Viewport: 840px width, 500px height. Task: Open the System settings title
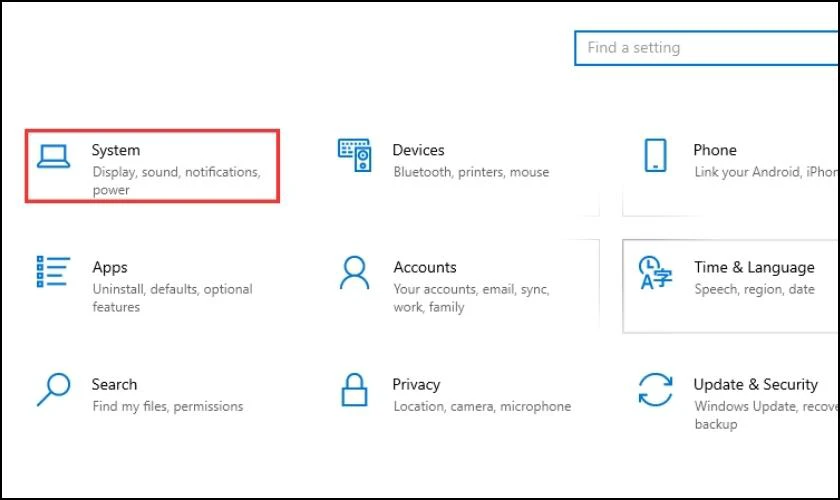point(116,150)
